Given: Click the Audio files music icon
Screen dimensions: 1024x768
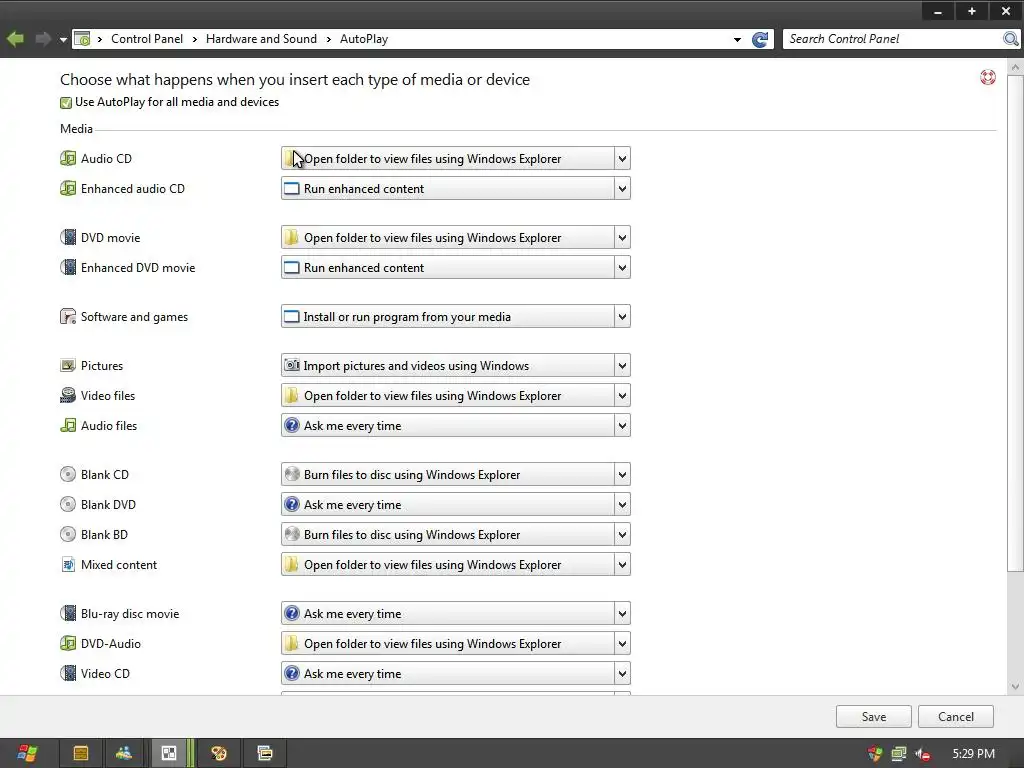Looking at the screenshot, I should click(68, 426).
